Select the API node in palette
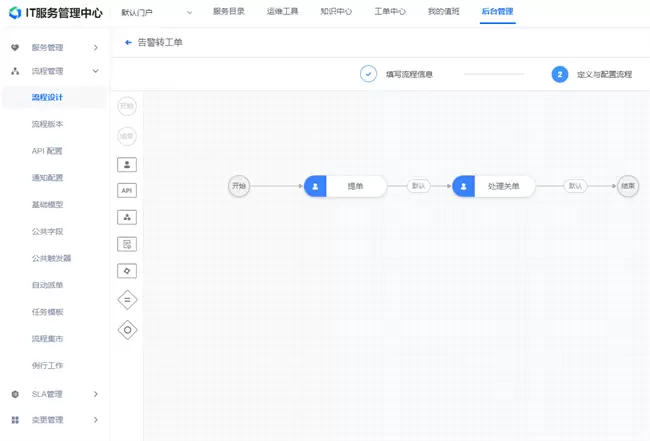Screen dimensions: 650x441 [127, 190]
